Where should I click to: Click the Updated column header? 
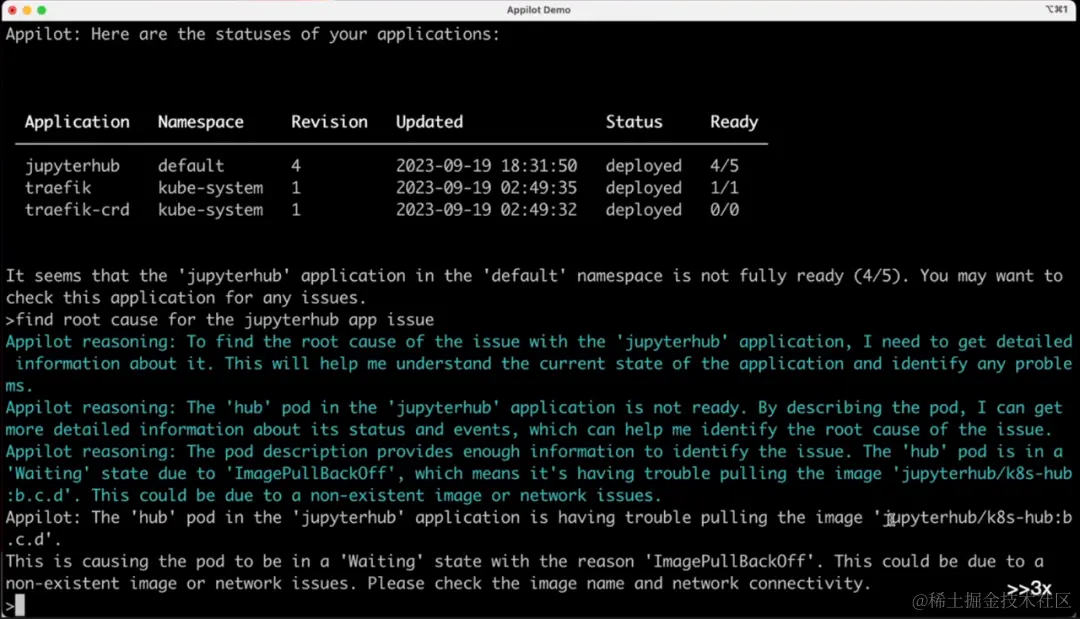[429, 122]
